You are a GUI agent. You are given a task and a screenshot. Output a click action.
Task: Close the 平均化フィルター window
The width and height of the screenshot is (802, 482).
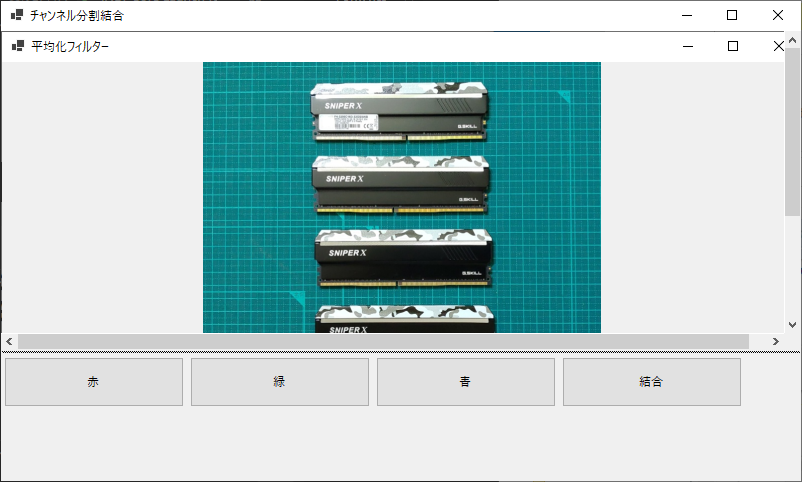[x=778, y=46]
